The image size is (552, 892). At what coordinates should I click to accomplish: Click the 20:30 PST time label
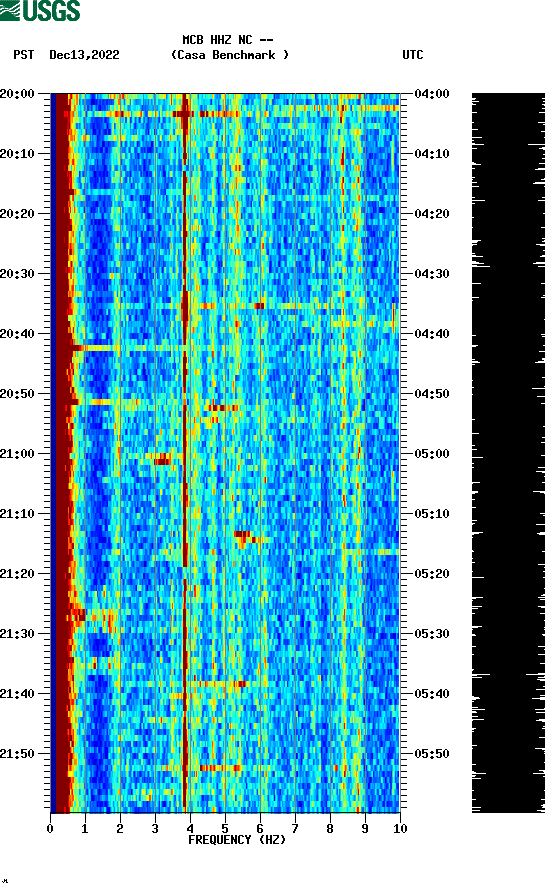coord(17,274)
